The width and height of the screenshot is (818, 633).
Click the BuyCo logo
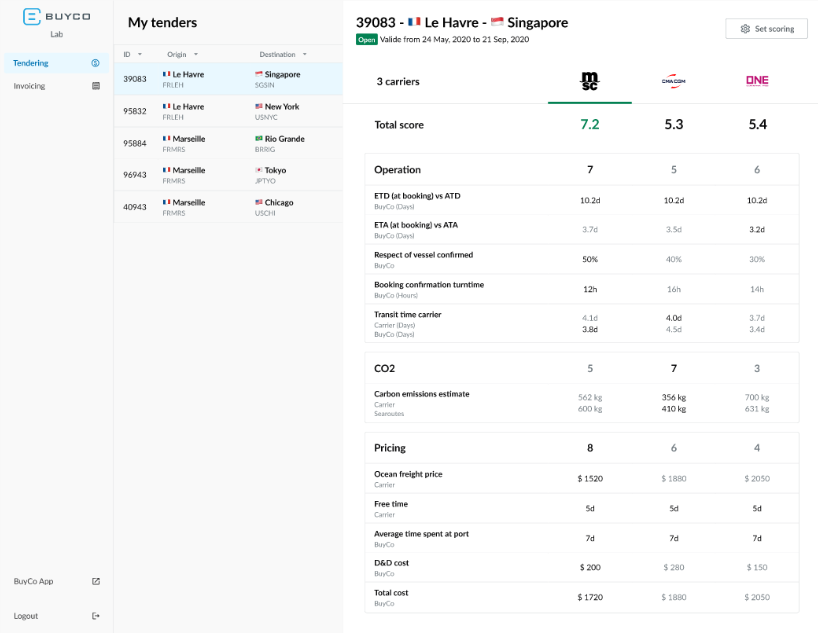pos(56,16)
